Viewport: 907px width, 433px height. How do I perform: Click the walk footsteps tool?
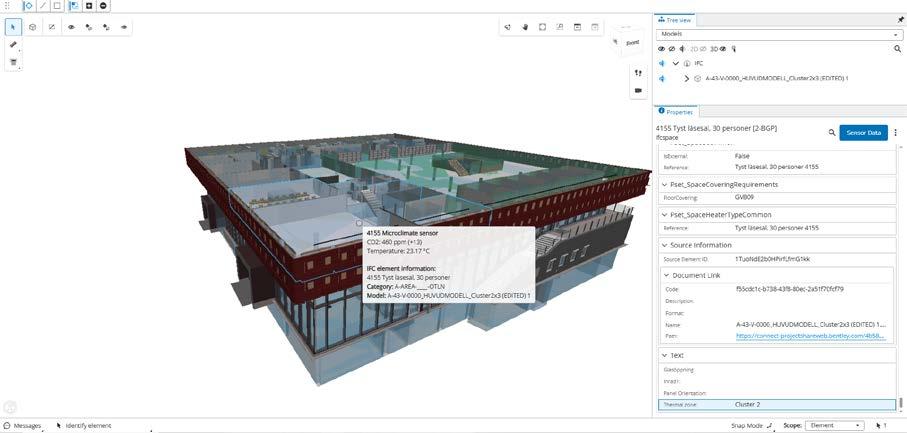(x=638, y=73)
